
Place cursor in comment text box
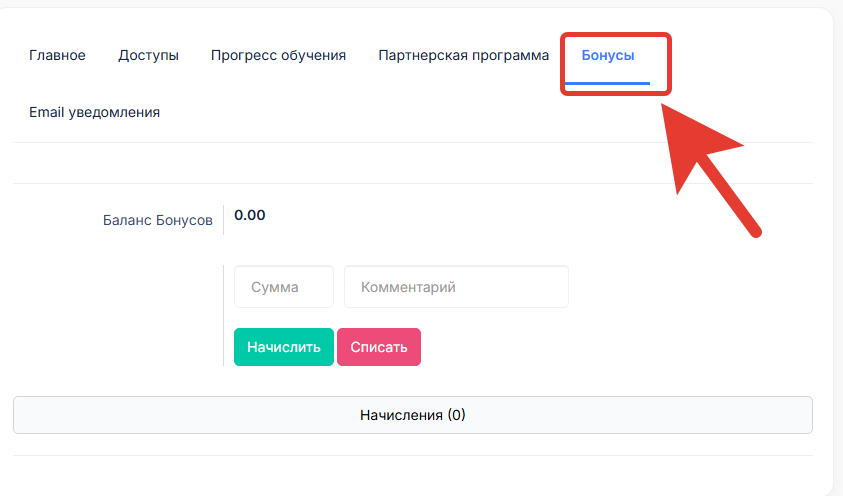point(456,287)
